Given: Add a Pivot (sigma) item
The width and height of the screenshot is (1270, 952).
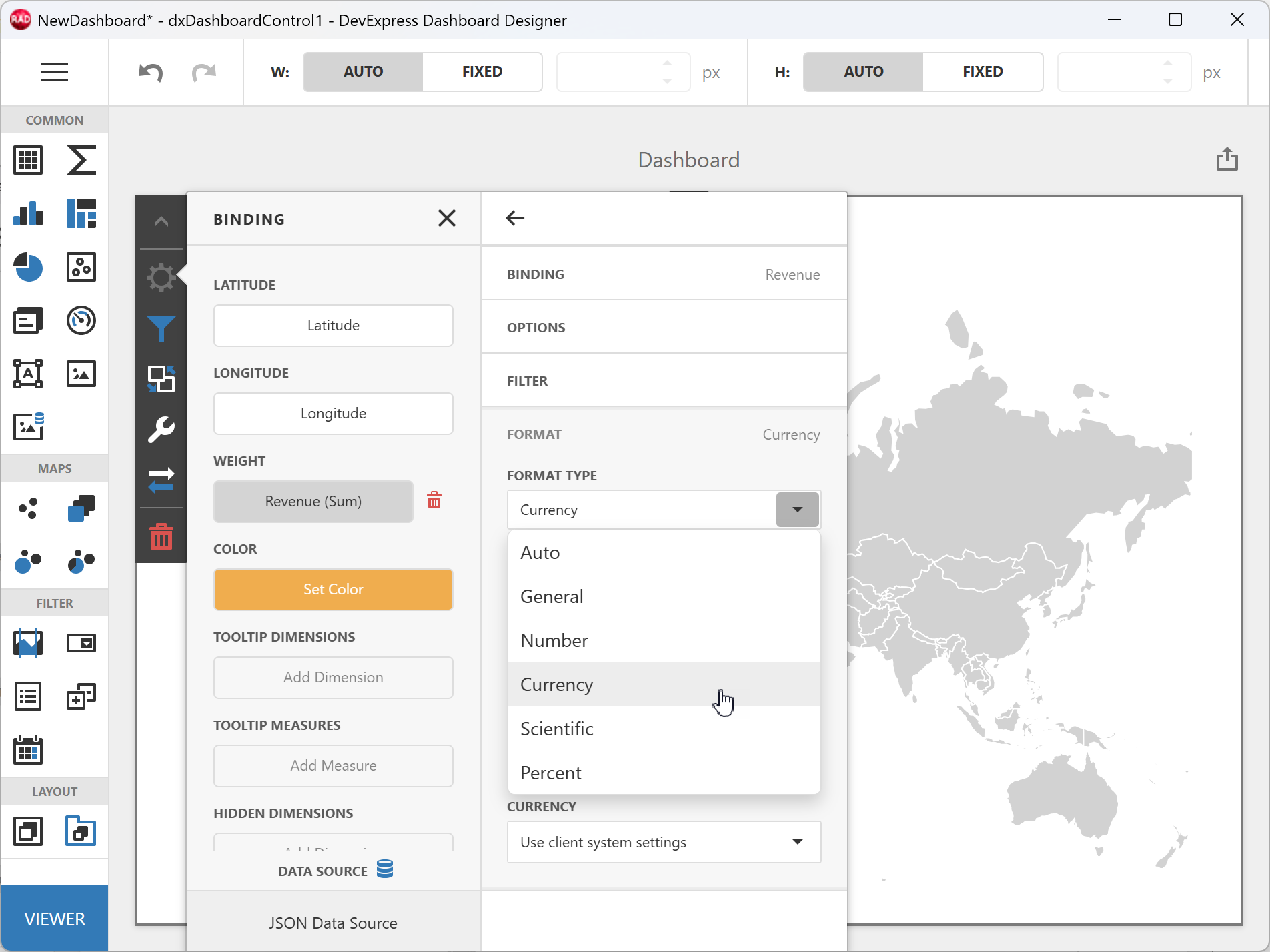Looking at the screenshot, I should 81,160.
